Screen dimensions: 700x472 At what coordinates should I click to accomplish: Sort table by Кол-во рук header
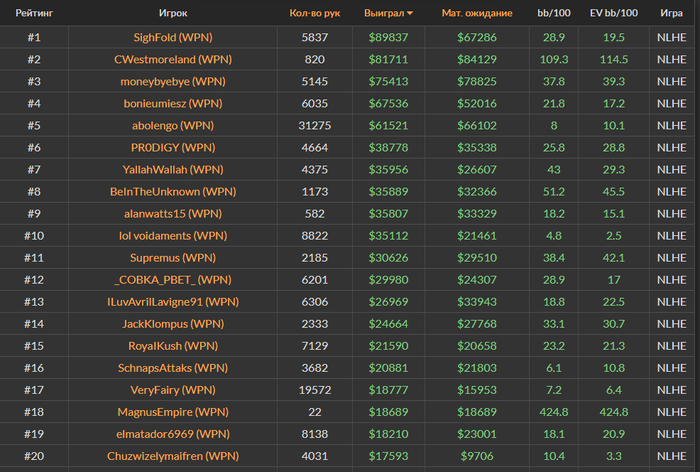(x=315, y=13)
